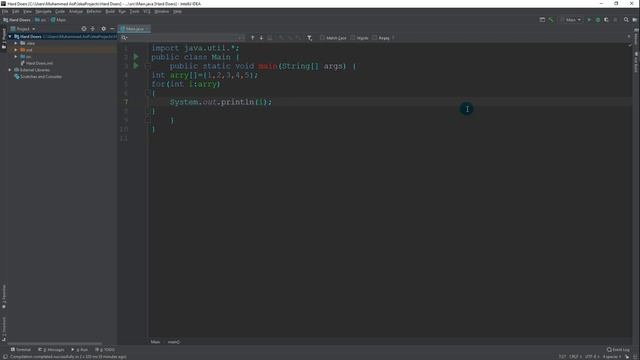The image size is (640, 360).
Task: Expand External Libraries node
Action: [10, 70]
